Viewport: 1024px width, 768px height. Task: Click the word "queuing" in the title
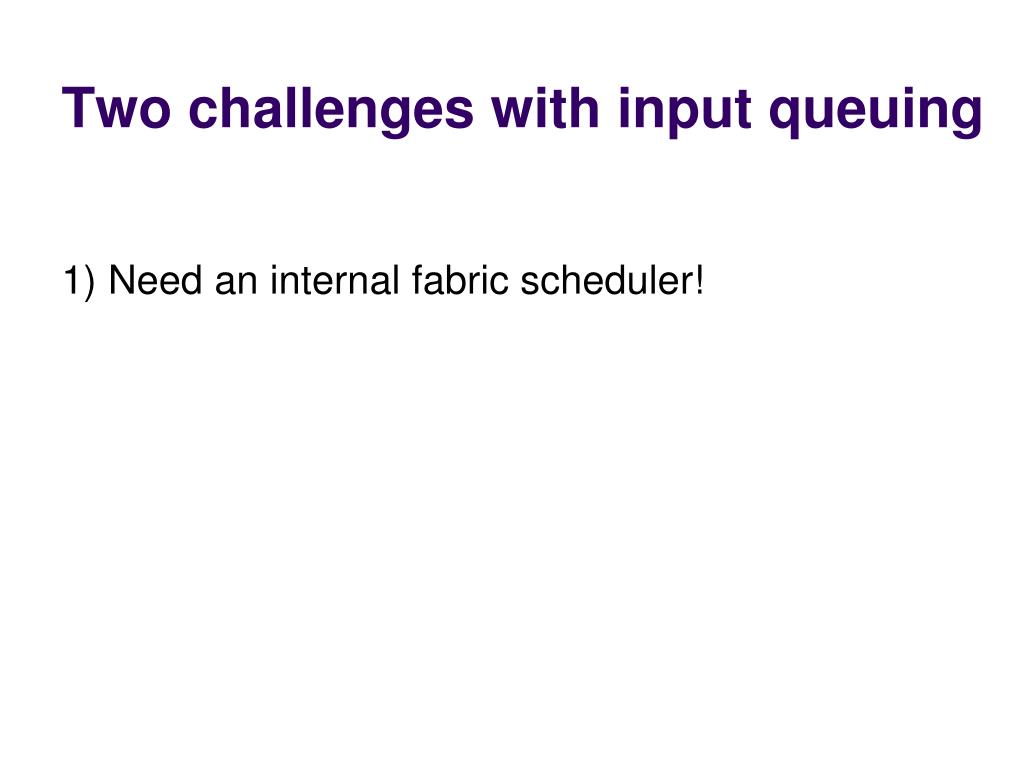pos(876,111)
